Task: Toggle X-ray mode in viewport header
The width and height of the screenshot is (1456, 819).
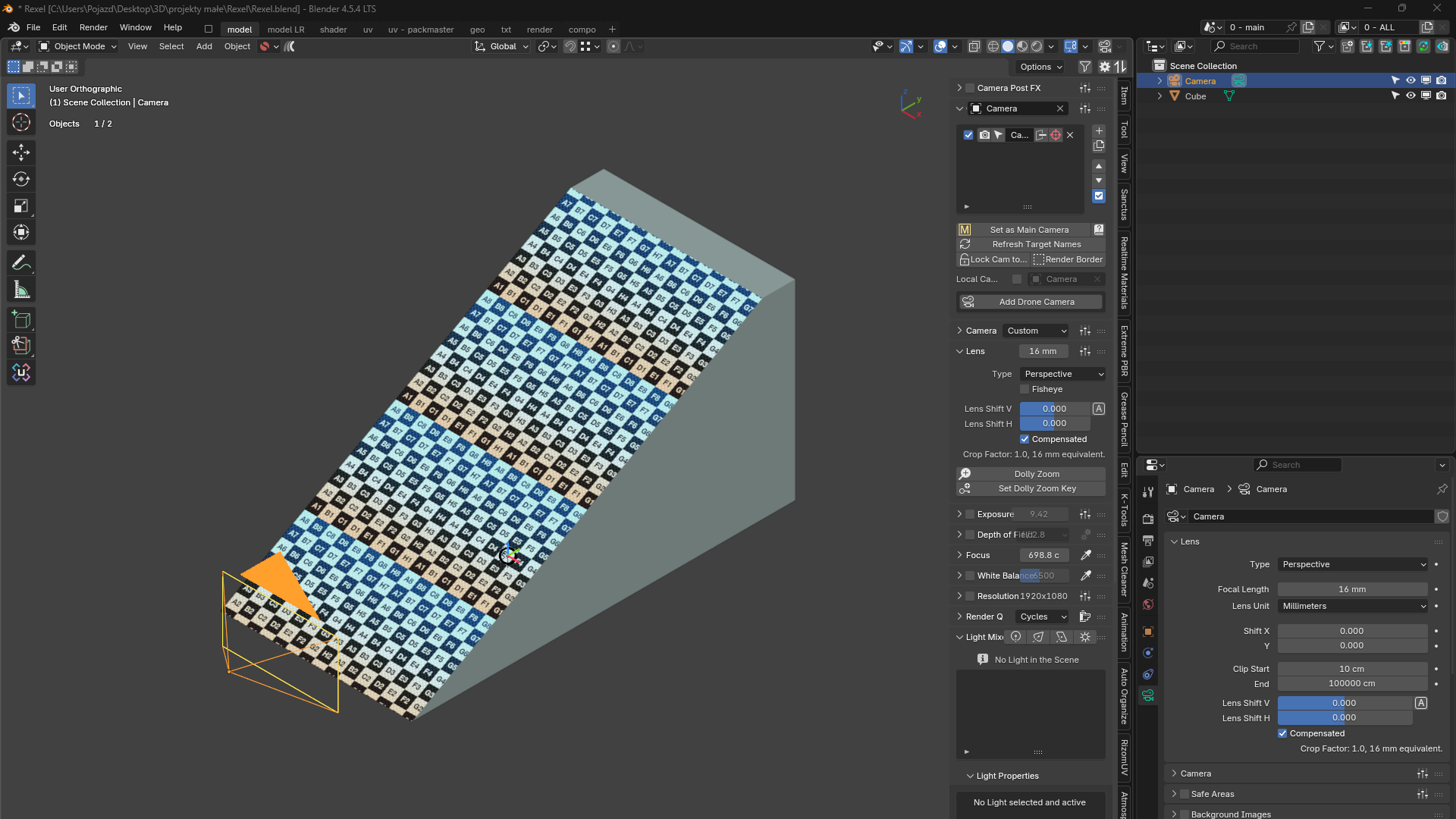Action: [x=974, y=46]
